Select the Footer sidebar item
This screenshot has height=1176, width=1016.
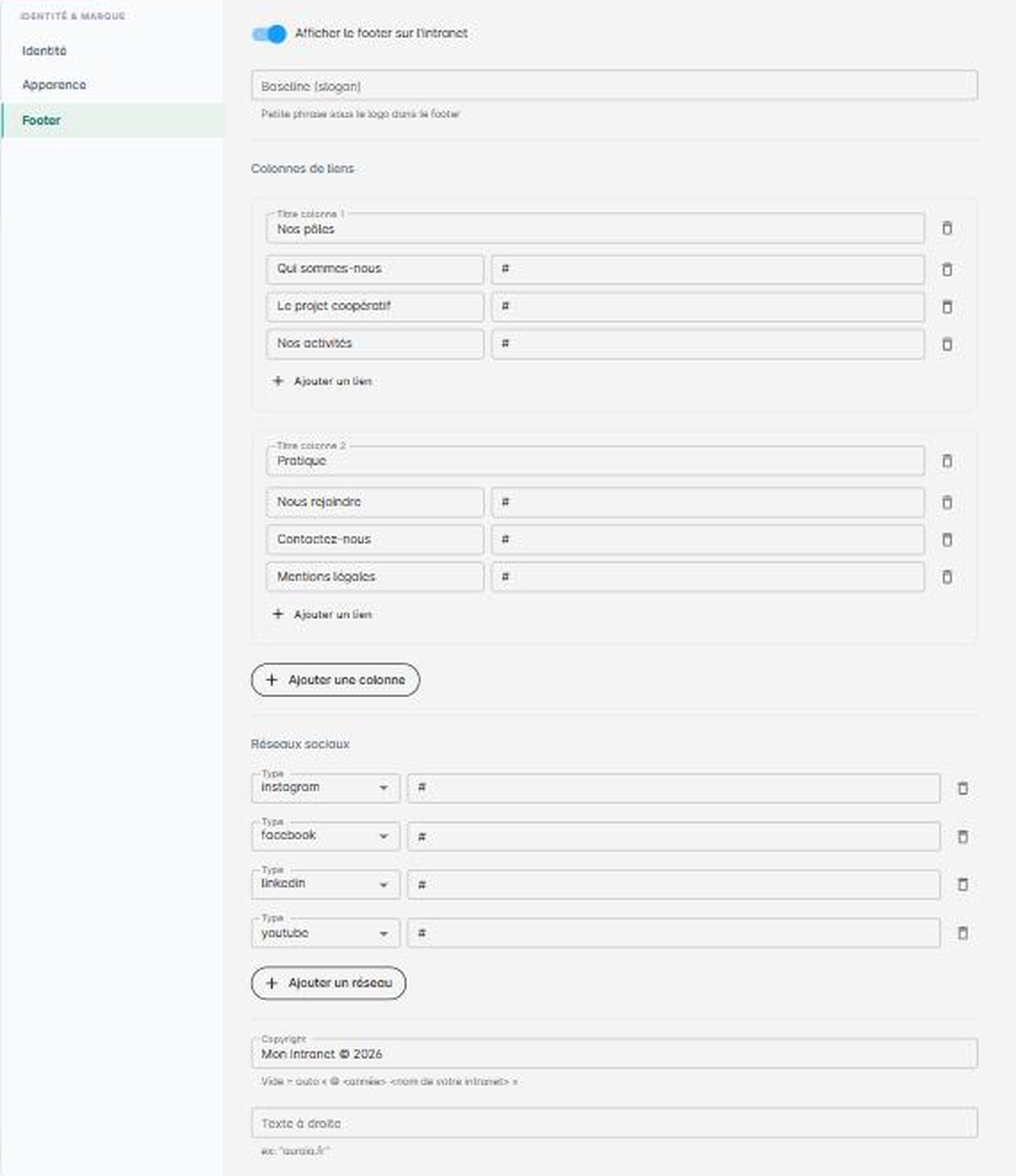[112, 120]
